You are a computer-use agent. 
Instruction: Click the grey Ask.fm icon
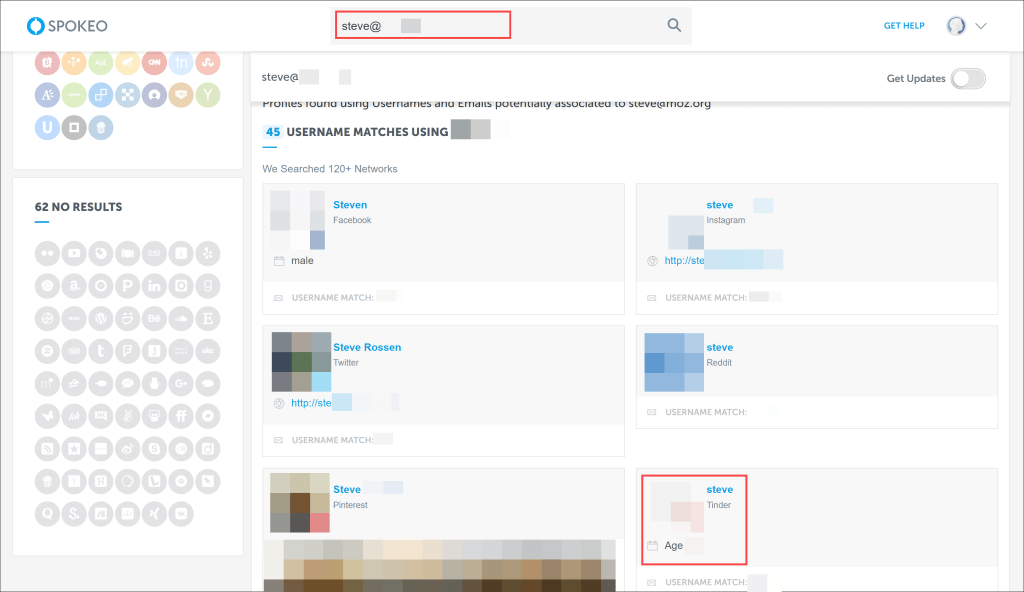pos(74,416)
